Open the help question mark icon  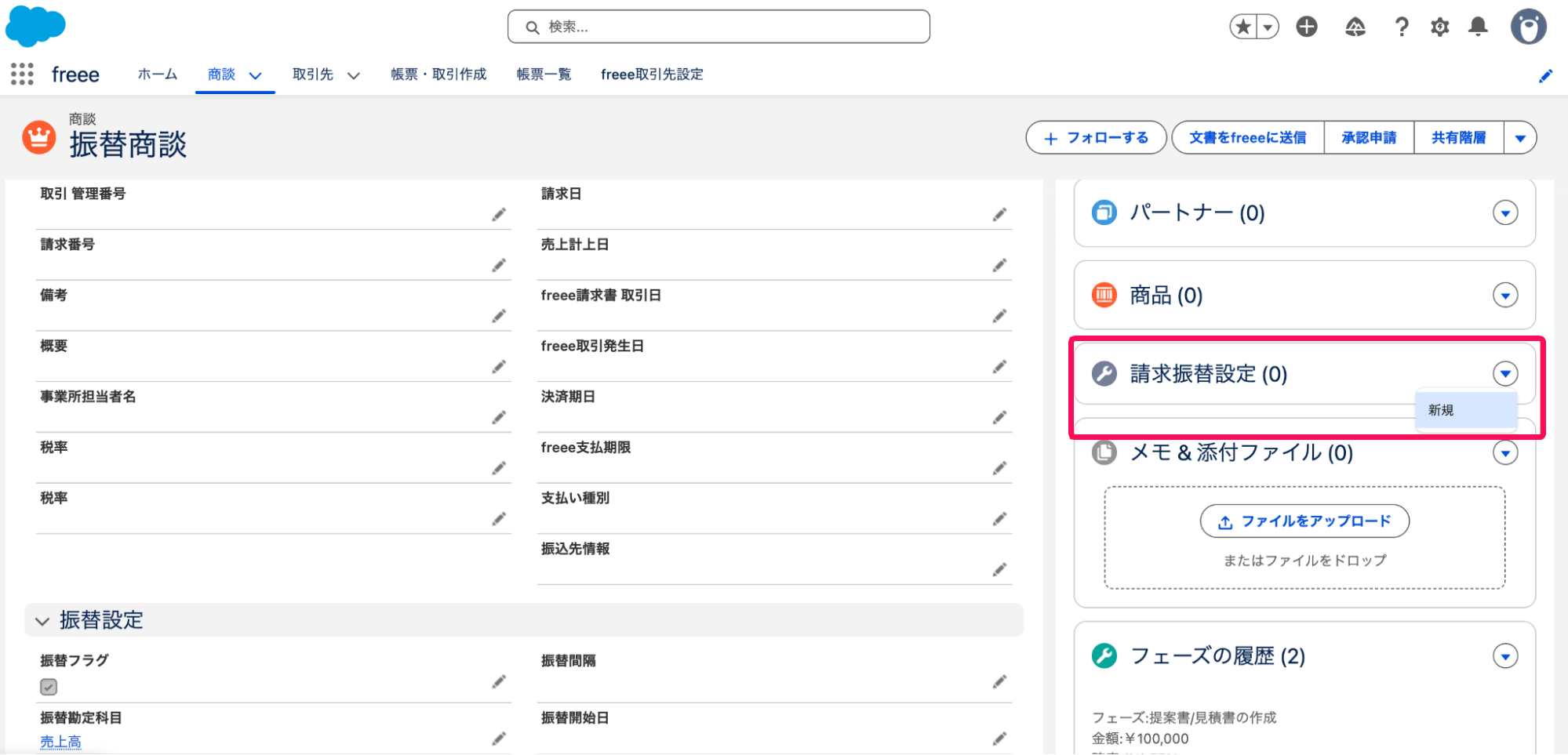click(x=1402, y=27)
